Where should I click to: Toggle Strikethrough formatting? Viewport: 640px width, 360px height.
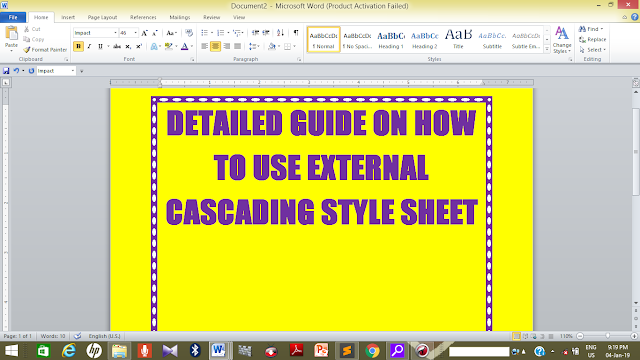[x=117, y=46]
